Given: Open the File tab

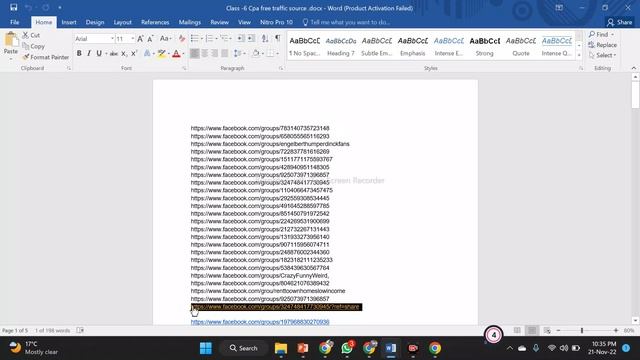Looking at the screenshot, I should (15, 22).
